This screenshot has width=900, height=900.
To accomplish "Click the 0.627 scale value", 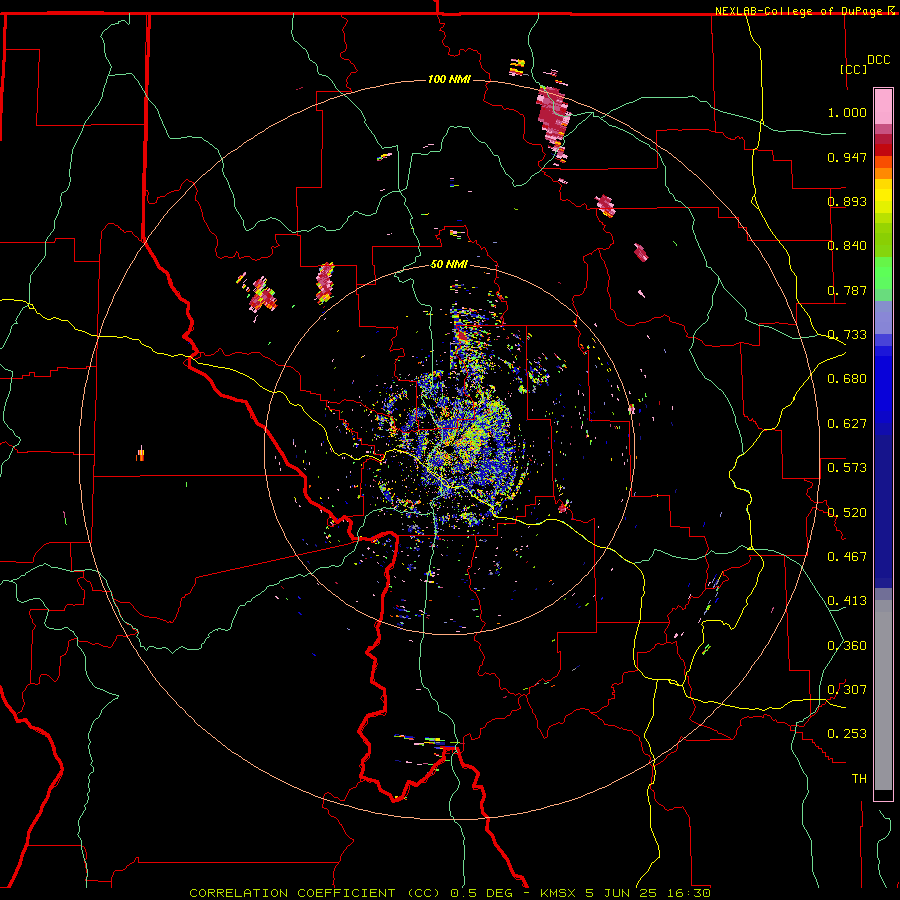I will tap(847, 424).
